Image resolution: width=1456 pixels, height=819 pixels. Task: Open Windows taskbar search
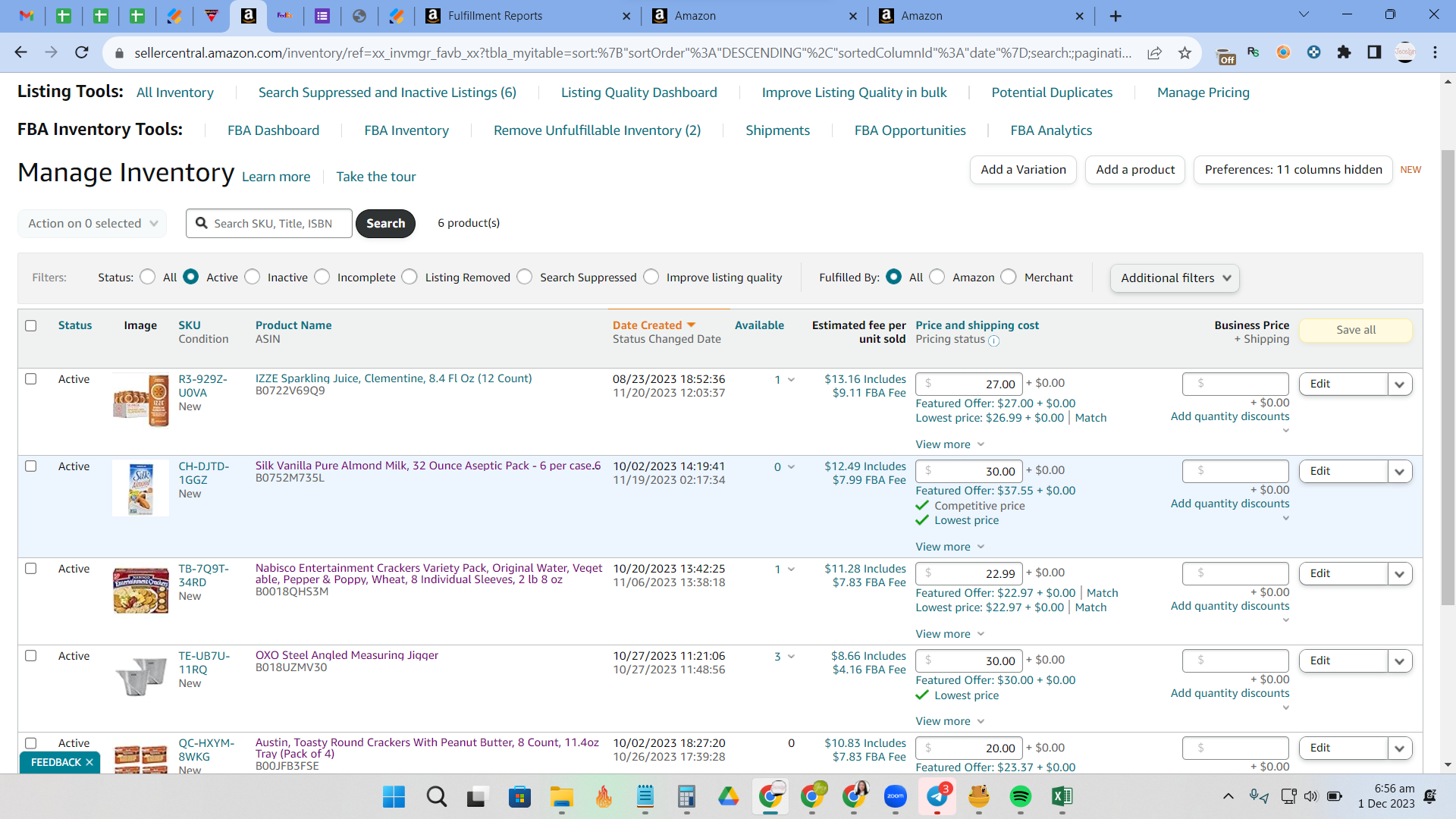tap(436, 796)
